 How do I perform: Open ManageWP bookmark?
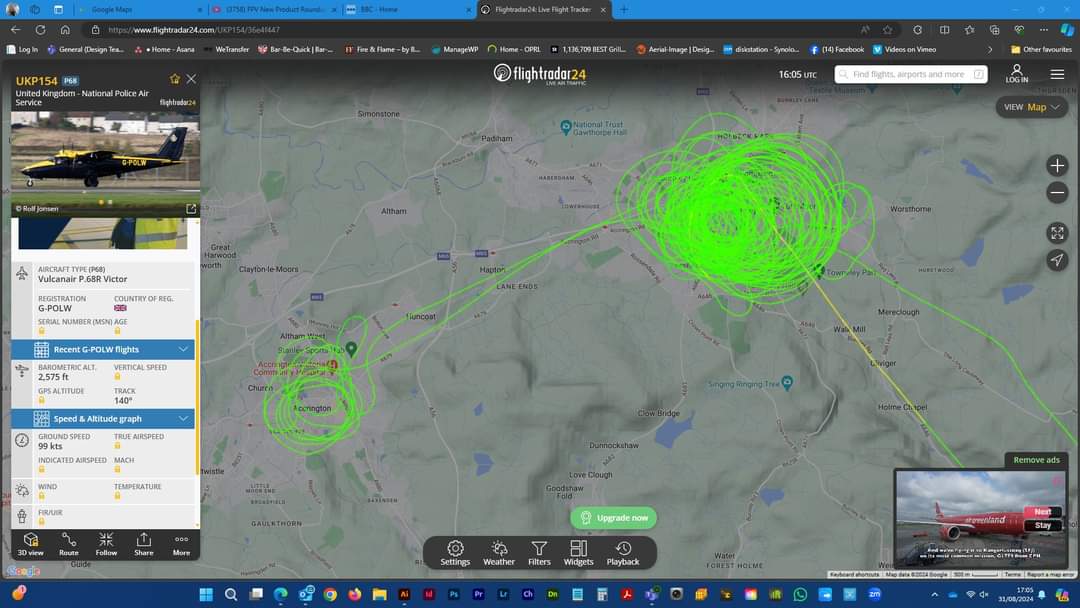(x=455, y=50)
